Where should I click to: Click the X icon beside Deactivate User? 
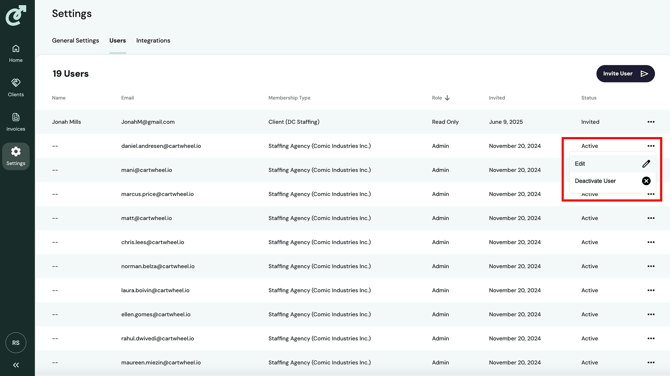point(646,181)
